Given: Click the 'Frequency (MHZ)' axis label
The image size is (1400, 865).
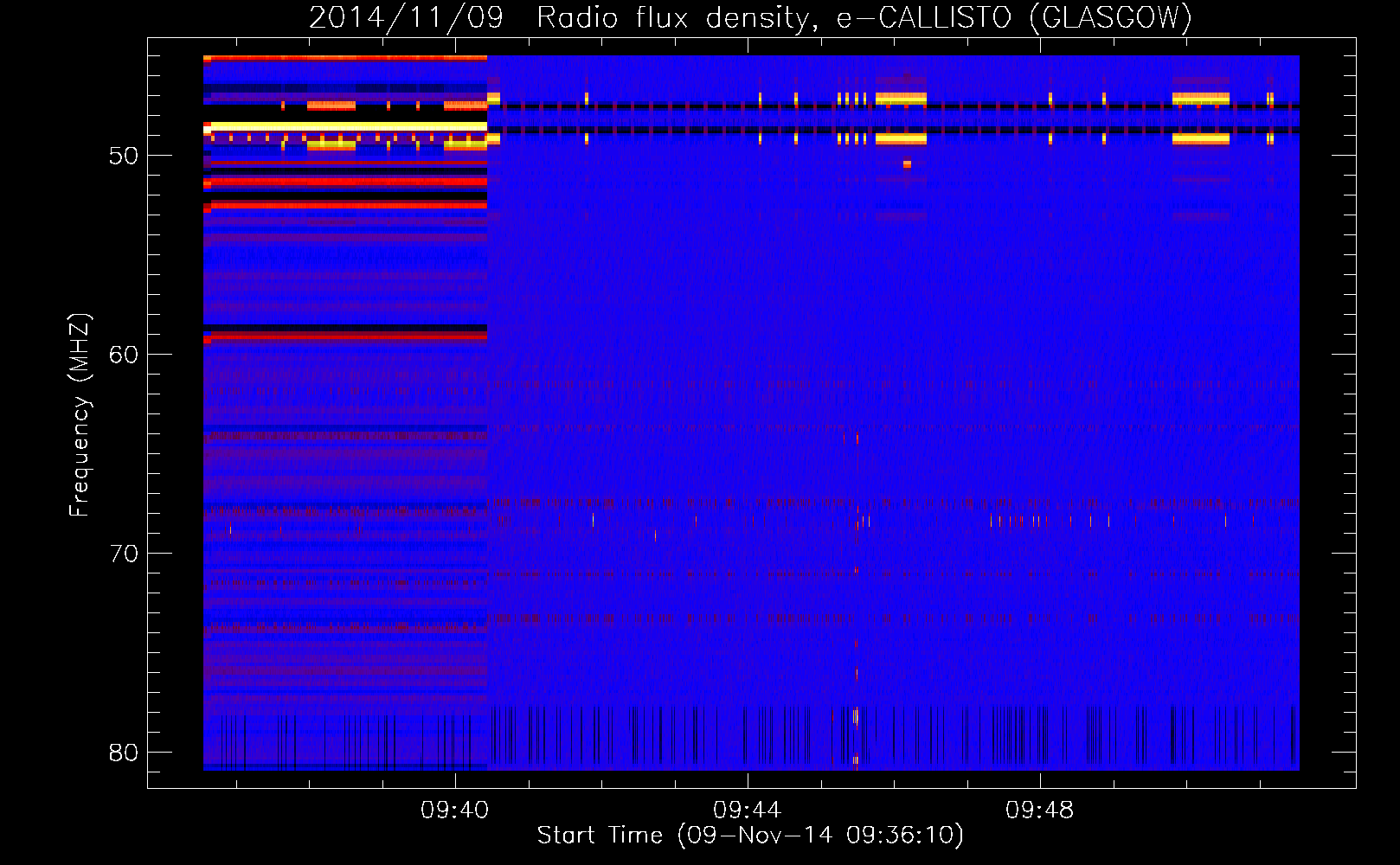Looking at the screenshot, I should click(79, 415).
